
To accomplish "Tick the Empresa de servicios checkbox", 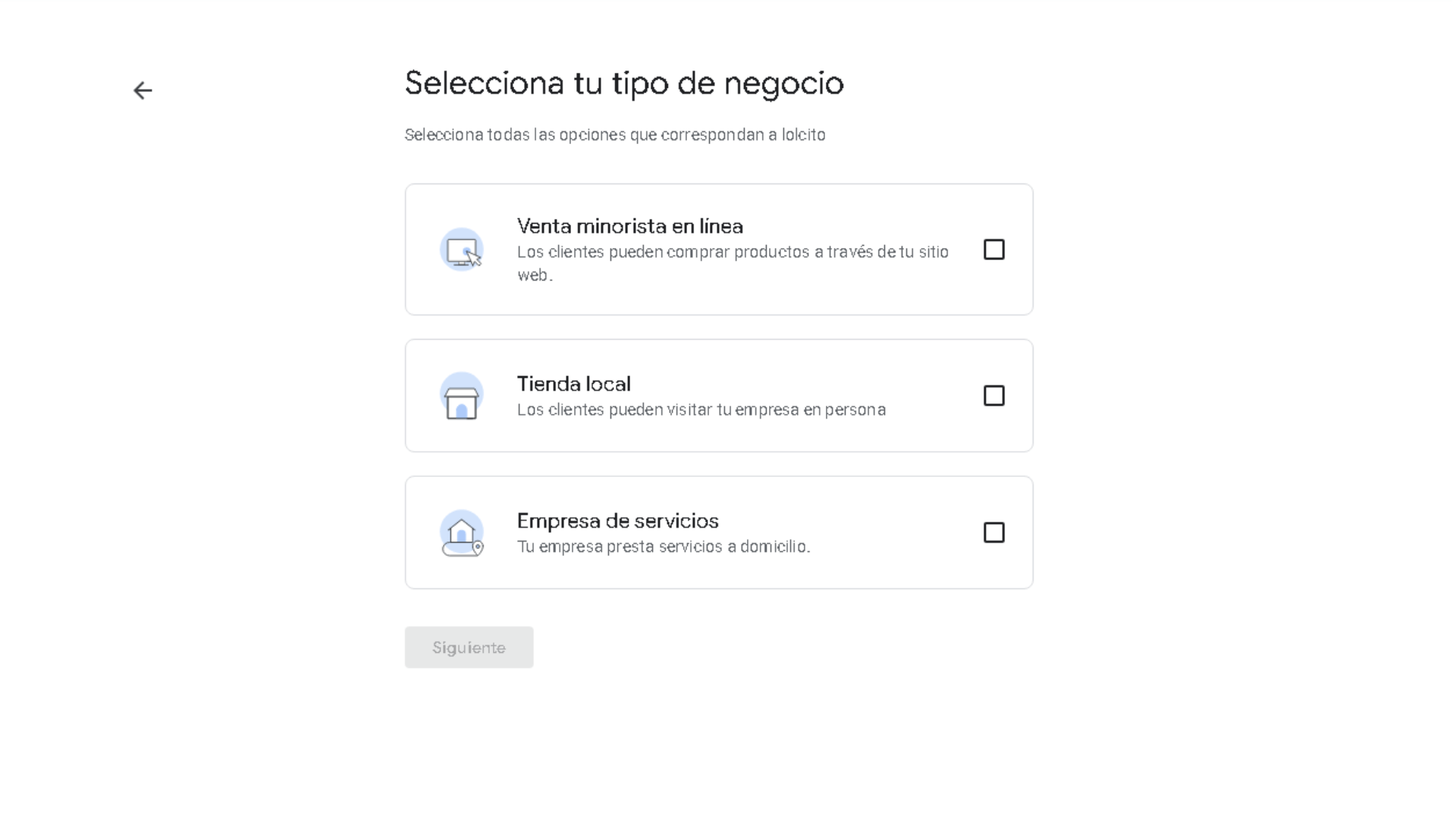I will tap(993, 532).
